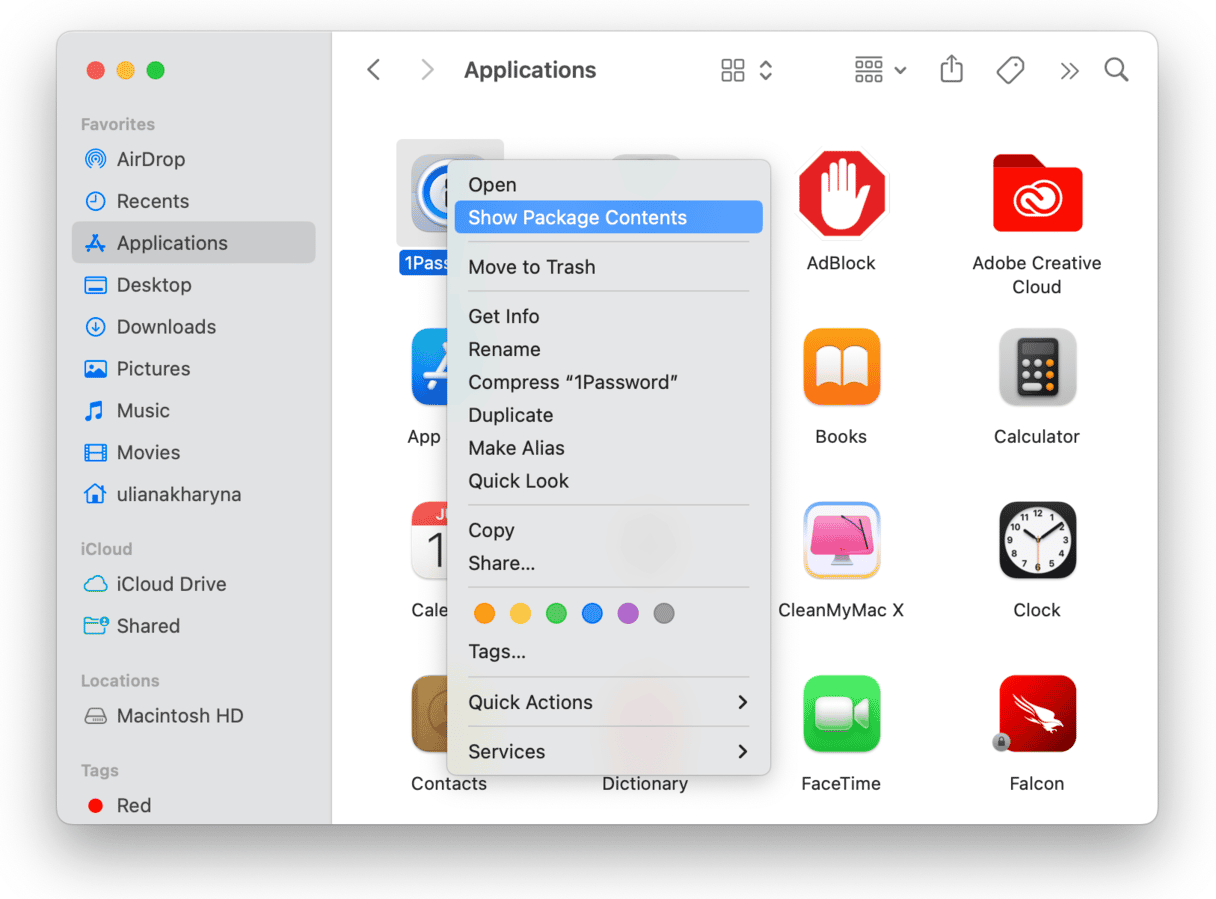The height and width of the screenshot is (899, 1216).
Task: Choose Copy in the context menu
Action: (609, 530)
